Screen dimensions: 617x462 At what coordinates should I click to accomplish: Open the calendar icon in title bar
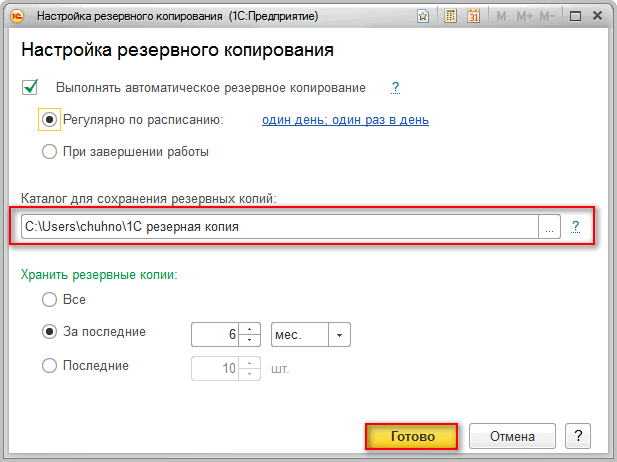tap(473, 16)
